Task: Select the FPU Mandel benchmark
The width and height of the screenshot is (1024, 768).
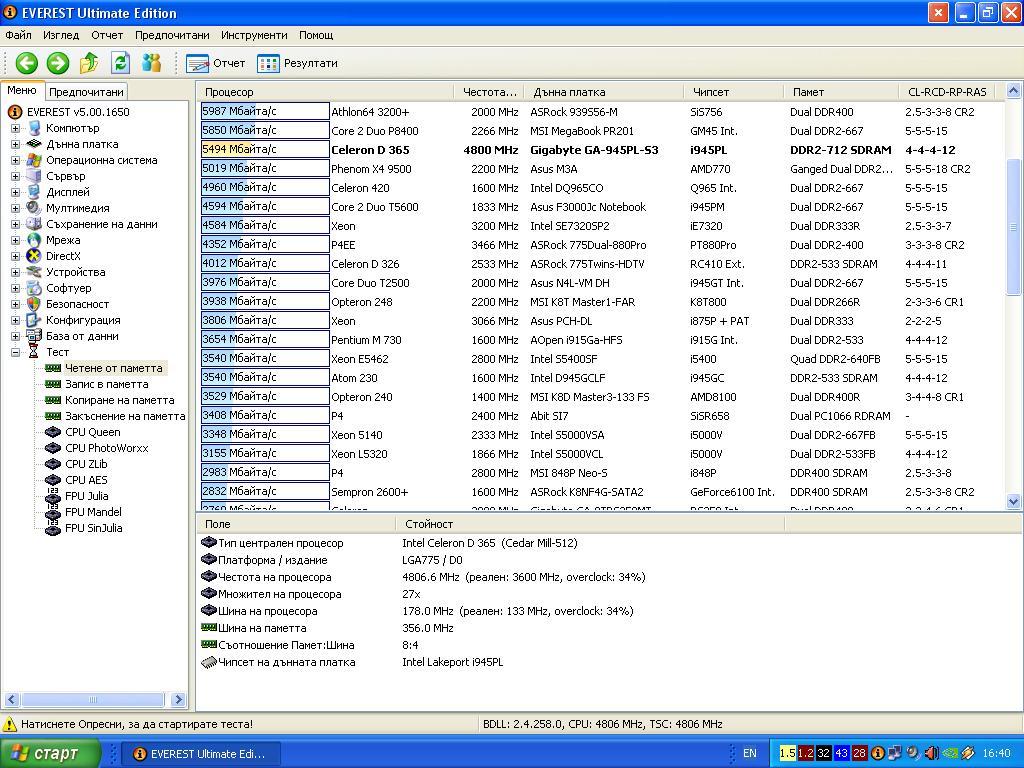Action: (x=93, y=512)
